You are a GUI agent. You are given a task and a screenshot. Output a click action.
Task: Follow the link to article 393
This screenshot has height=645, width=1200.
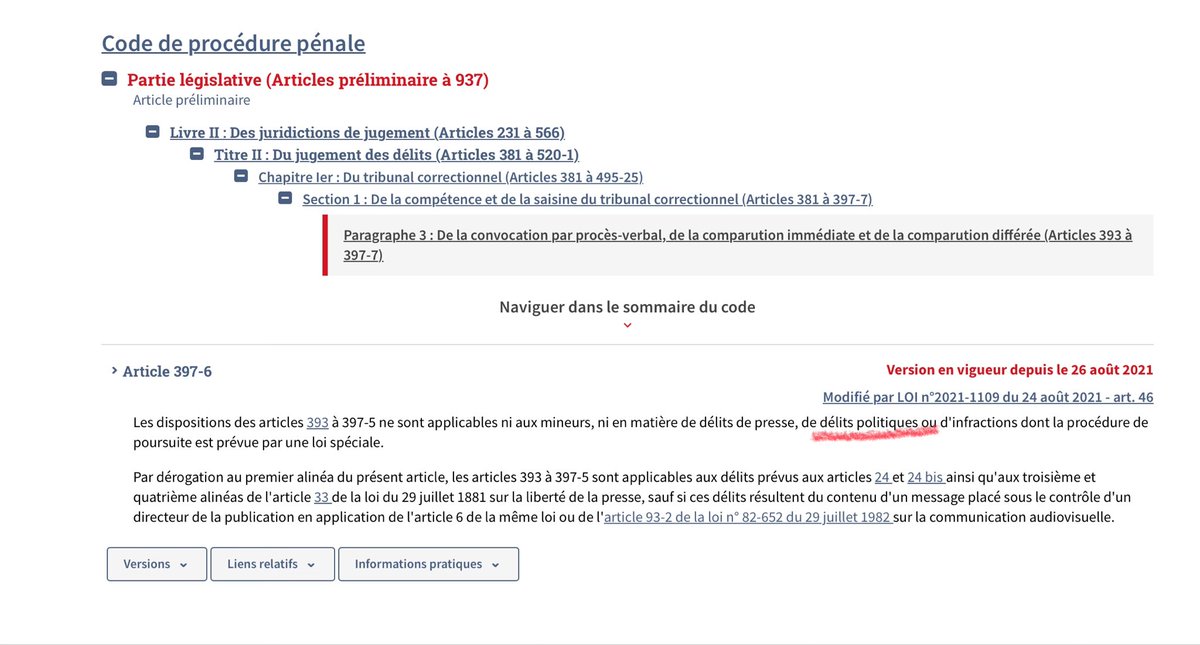click(317, 421)
